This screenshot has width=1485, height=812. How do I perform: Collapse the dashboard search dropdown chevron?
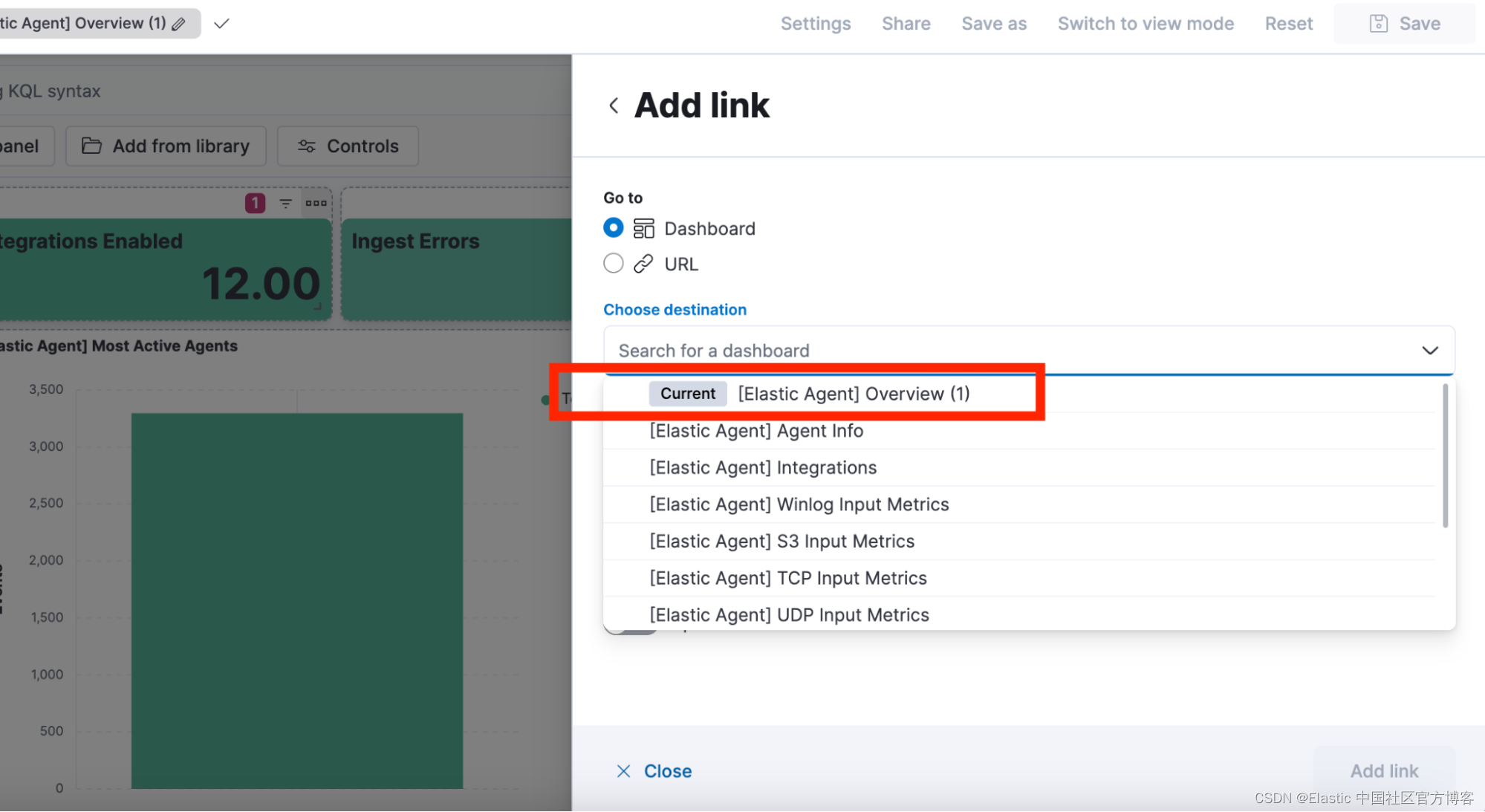pyautogui.click(x=1429, y=350)
